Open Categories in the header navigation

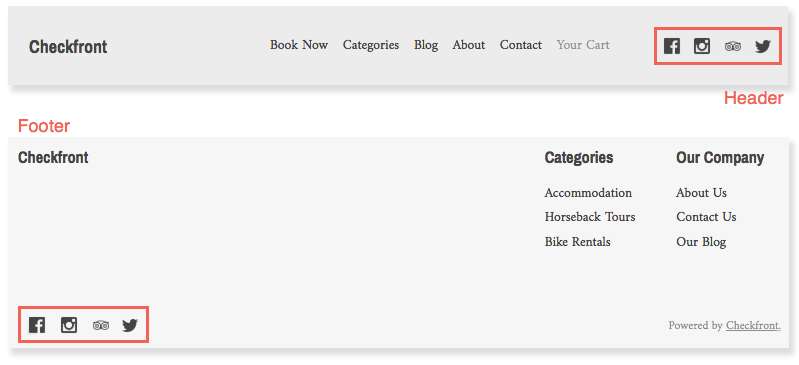coord(371,45)
